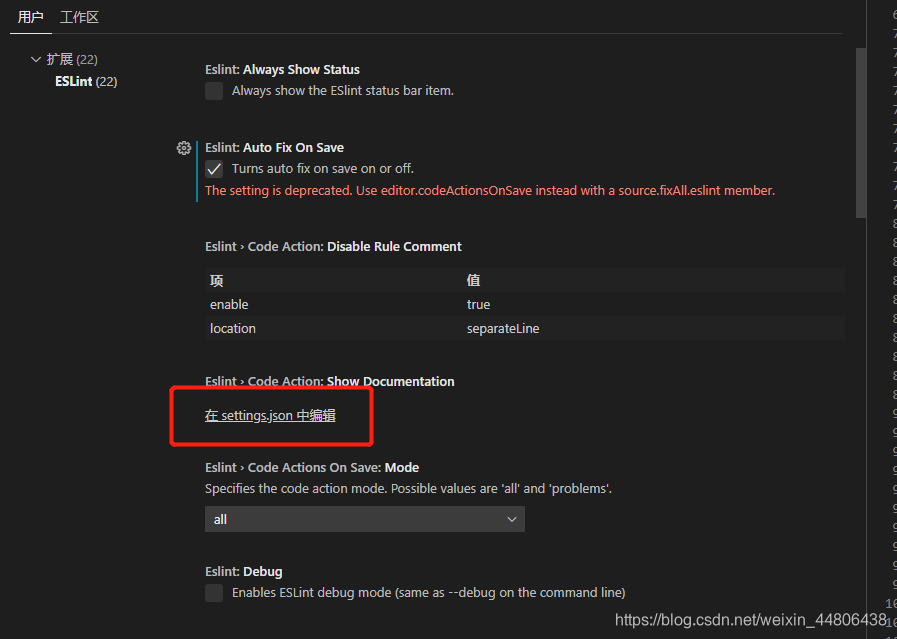Select ESLint (22) in the settings tree
This screenshot has width=897, height=639.
click(86, 81)
